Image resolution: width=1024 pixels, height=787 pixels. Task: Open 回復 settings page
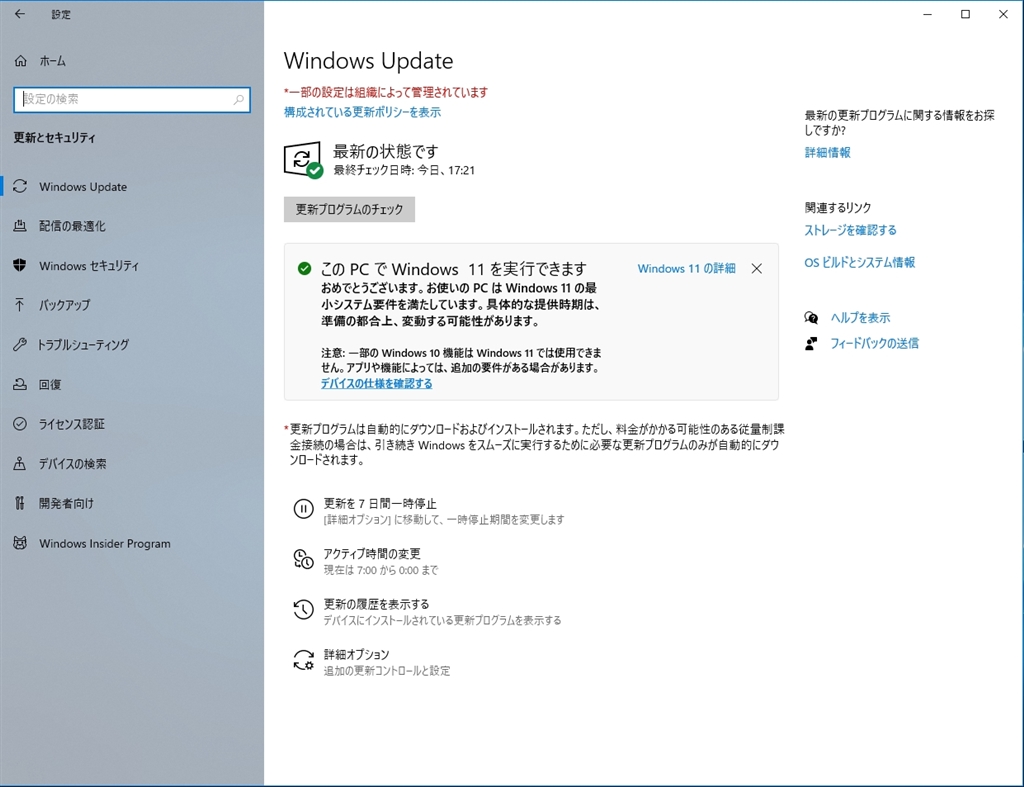(x=50, y=384)
